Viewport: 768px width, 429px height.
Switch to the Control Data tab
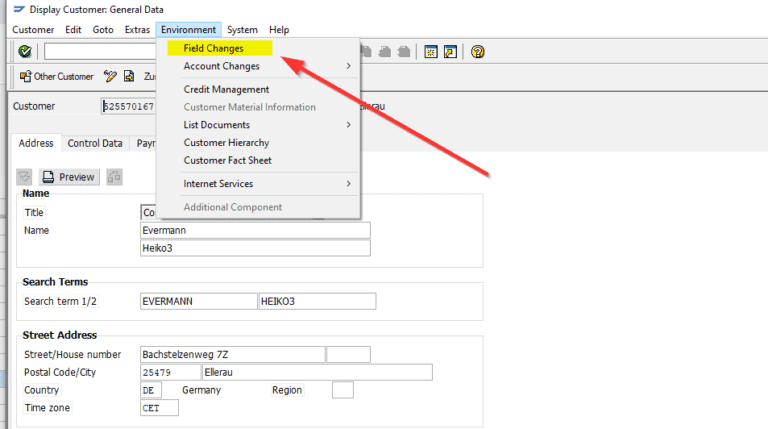(95, 143)
